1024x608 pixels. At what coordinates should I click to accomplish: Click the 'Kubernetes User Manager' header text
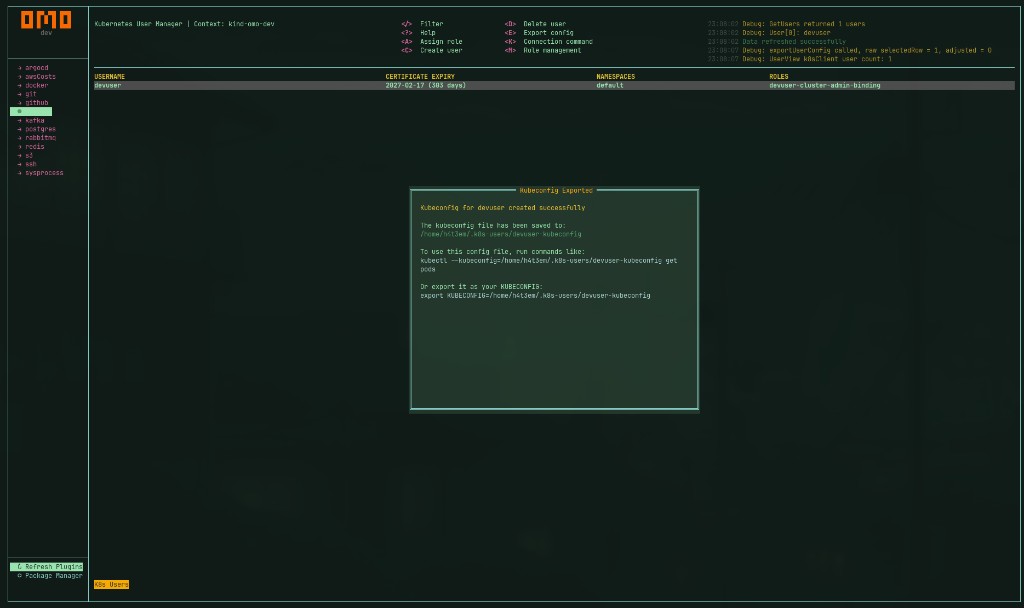[x=138, y=24]
